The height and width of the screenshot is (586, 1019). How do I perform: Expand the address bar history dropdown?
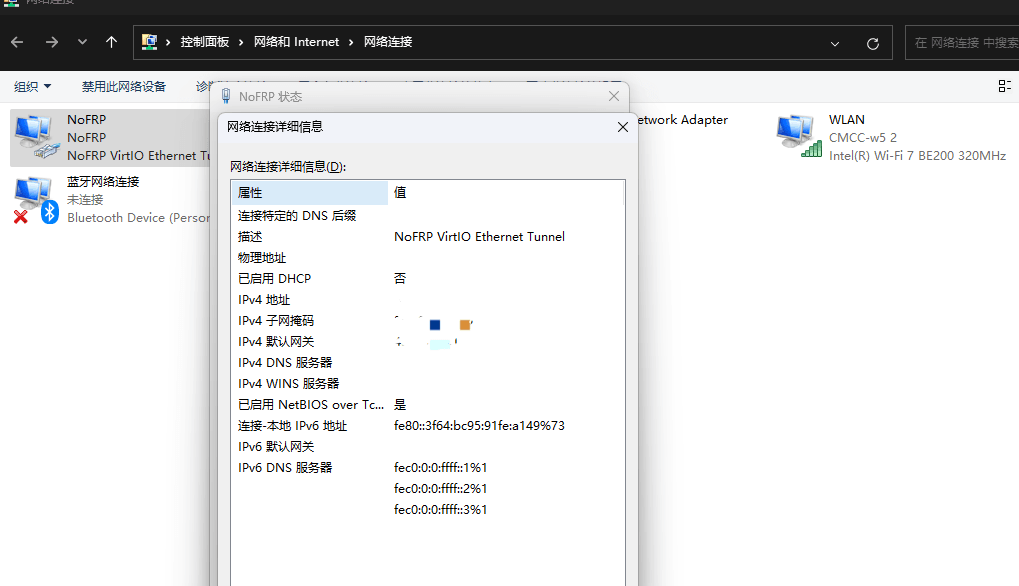[835, 43]
